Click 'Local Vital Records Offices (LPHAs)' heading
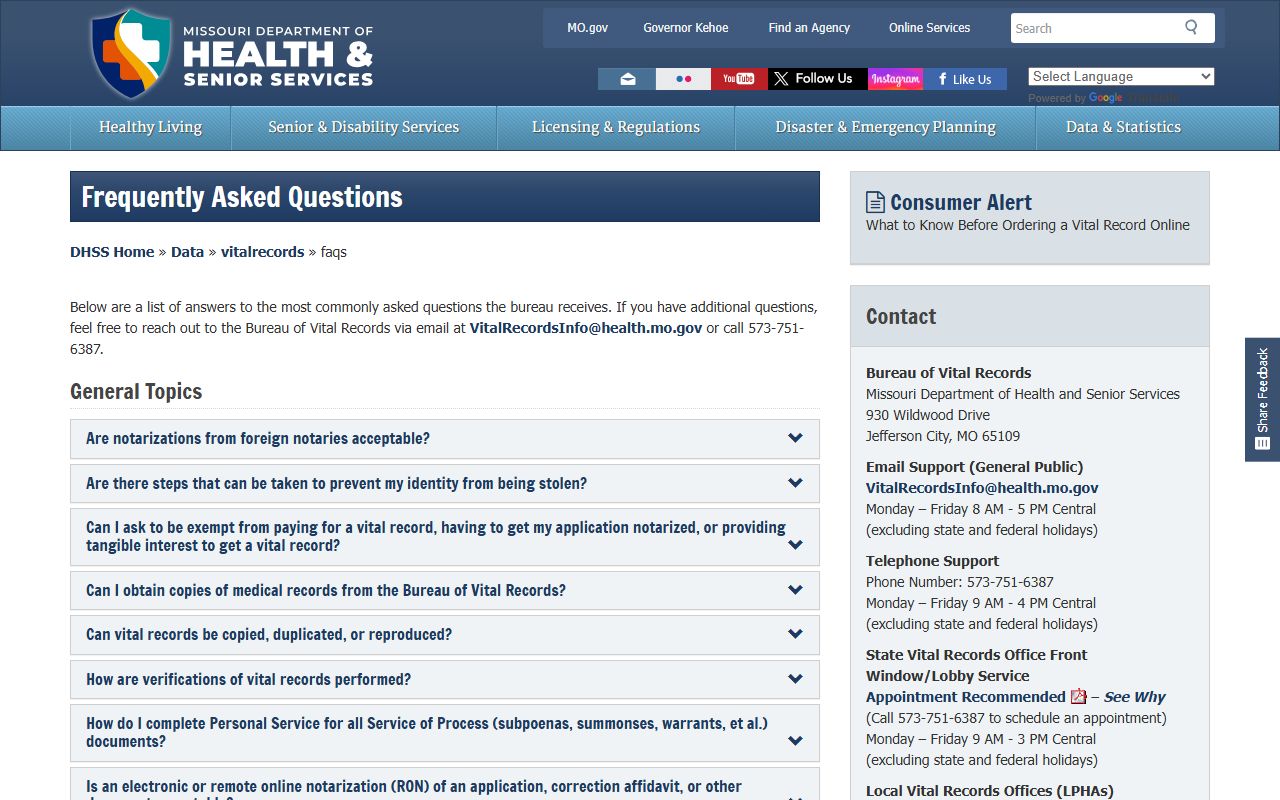 pos(990,791)
